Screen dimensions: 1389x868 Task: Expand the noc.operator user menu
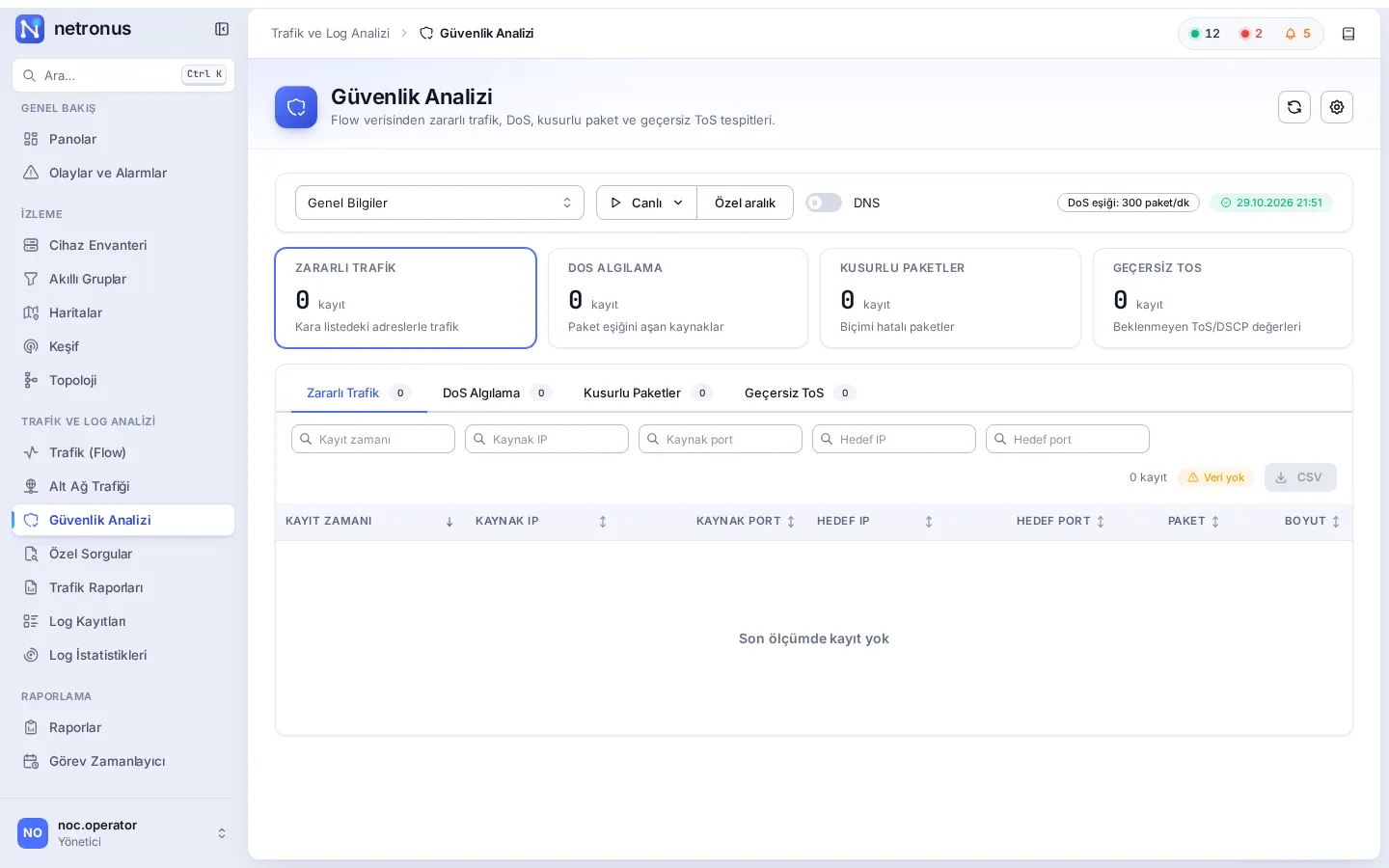(123, 833)
